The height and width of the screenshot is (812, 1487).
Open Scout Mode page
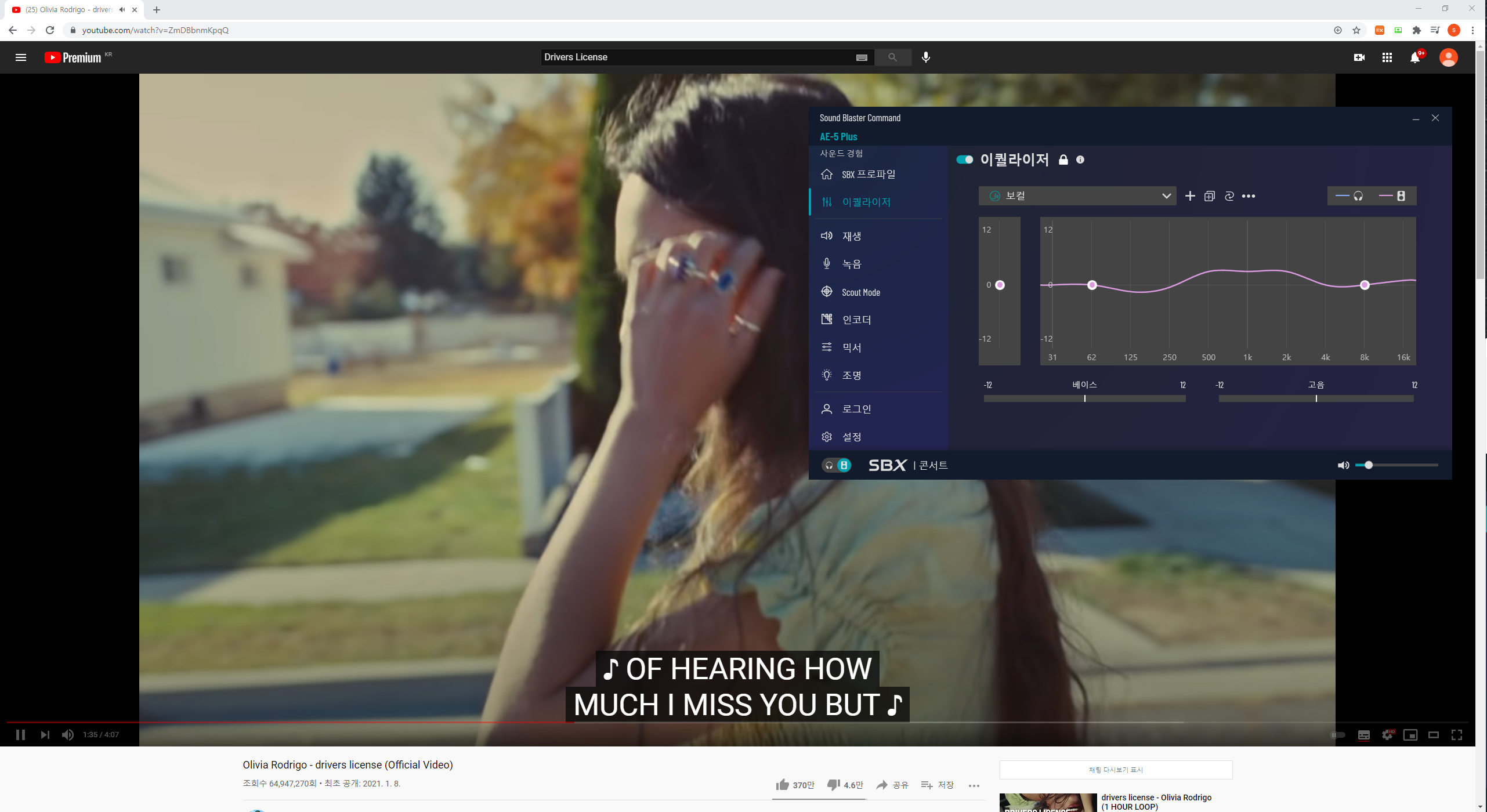click(x=878, y=292)
